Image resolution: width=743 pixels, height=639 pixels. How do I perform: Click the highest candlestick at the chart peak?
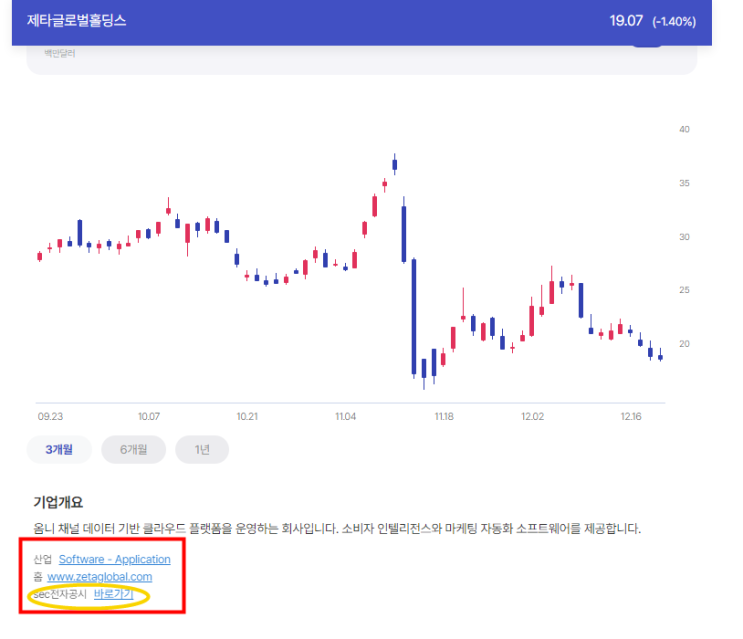(x=395, y=164)
